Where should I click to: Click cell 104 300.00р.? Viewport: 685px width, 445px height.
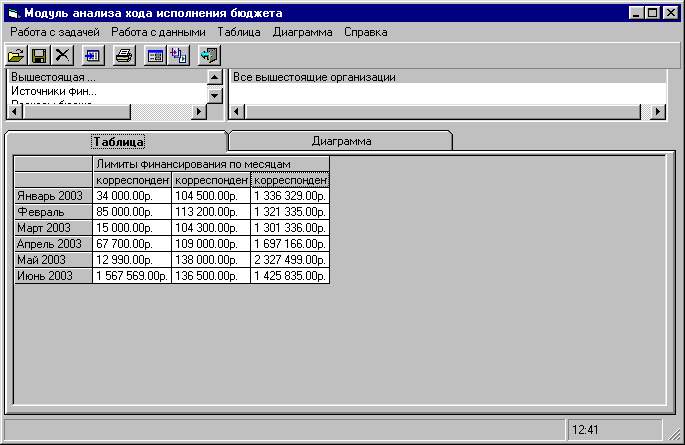point(211,228)
